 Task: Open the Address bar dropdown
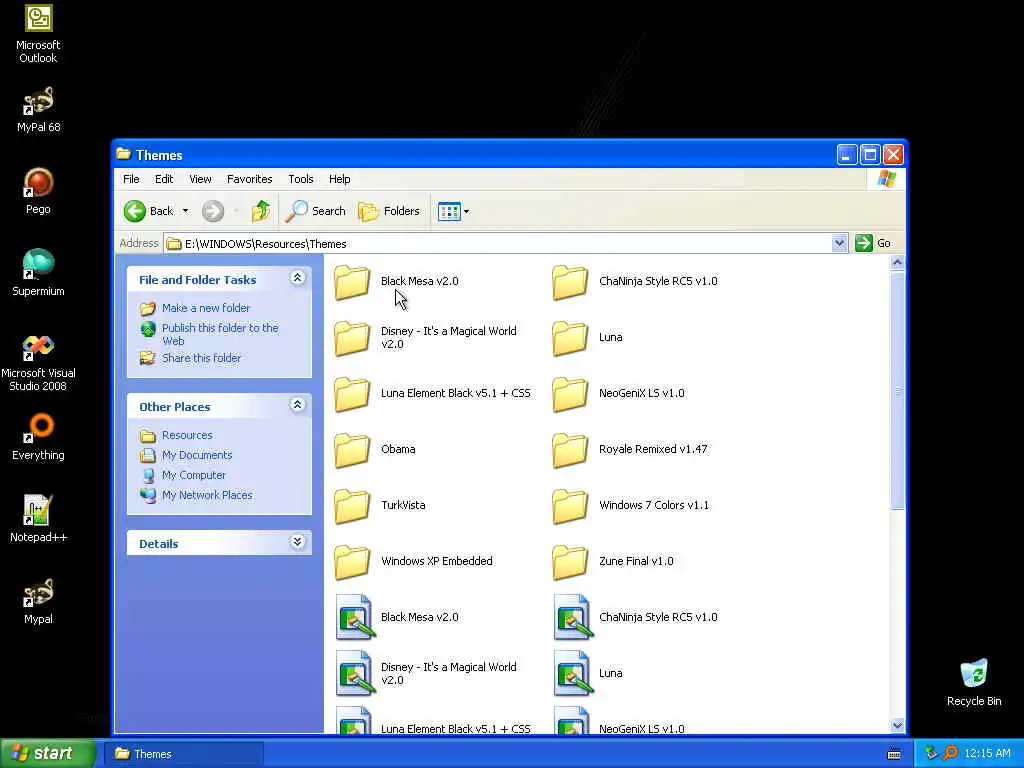click(839, 244)
